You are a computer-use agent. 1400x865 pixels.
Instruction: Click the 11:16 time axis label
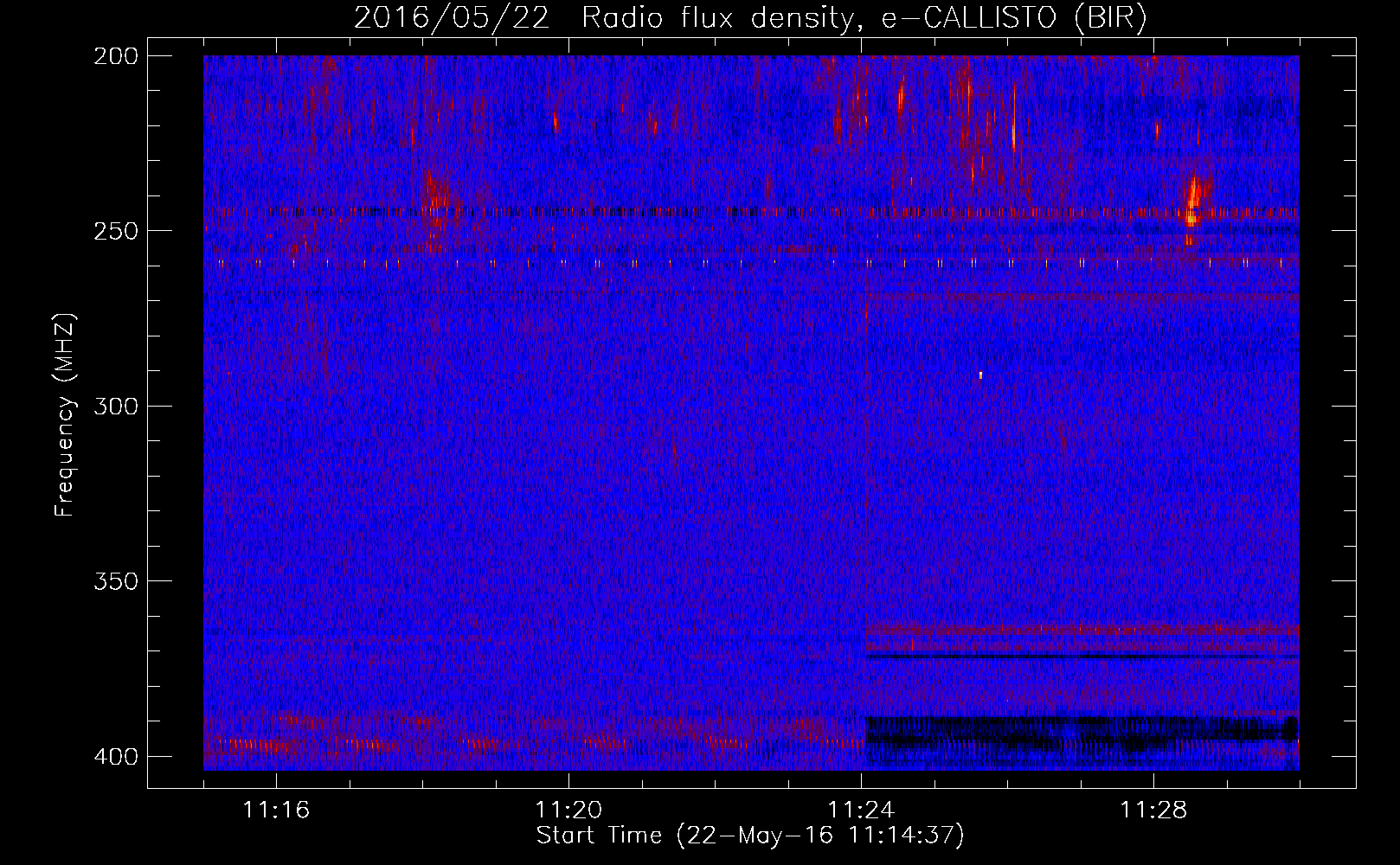pos(276,811)
